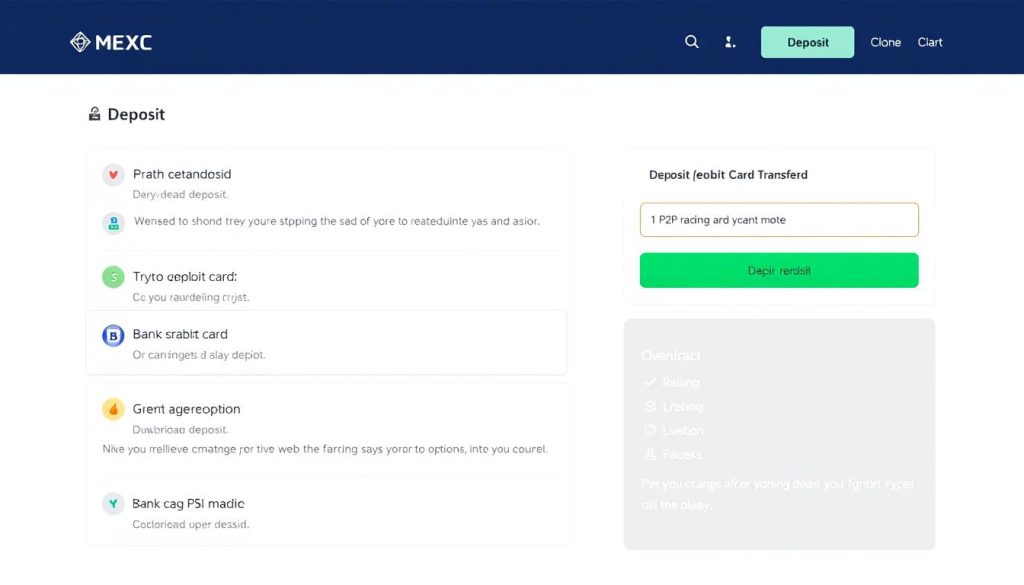Click the green Deposit button in the navbar
Screen dimensions: 1024x585
[807, 42]
